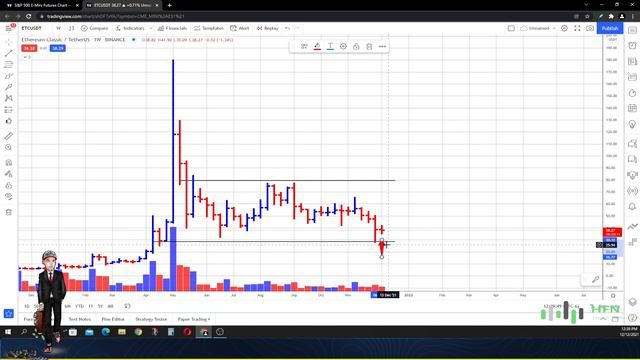This screenshot has width=640, height=360.
Task: Open chart settings gear in top toolbar
Action: point(564,28)
